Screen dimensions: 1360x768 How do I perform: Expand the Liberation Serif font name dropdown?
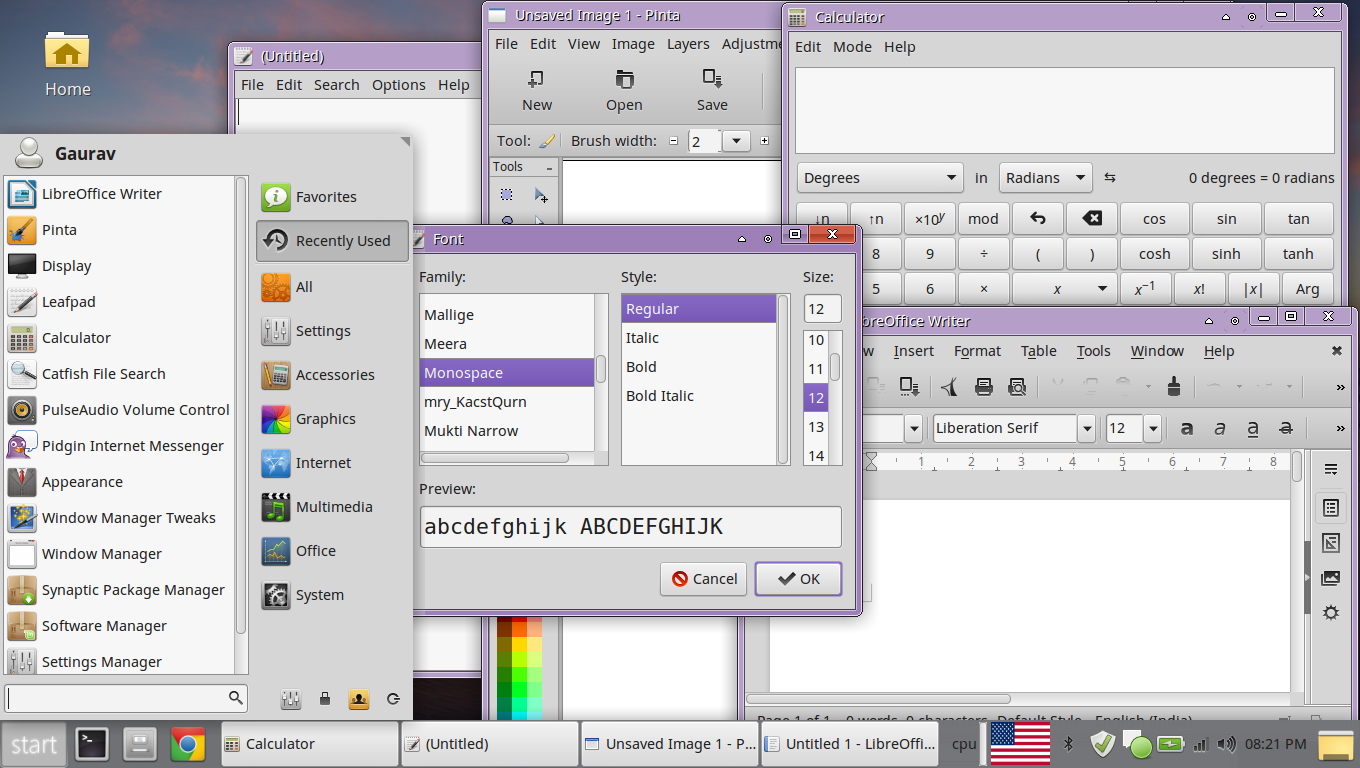point(1087,429)
